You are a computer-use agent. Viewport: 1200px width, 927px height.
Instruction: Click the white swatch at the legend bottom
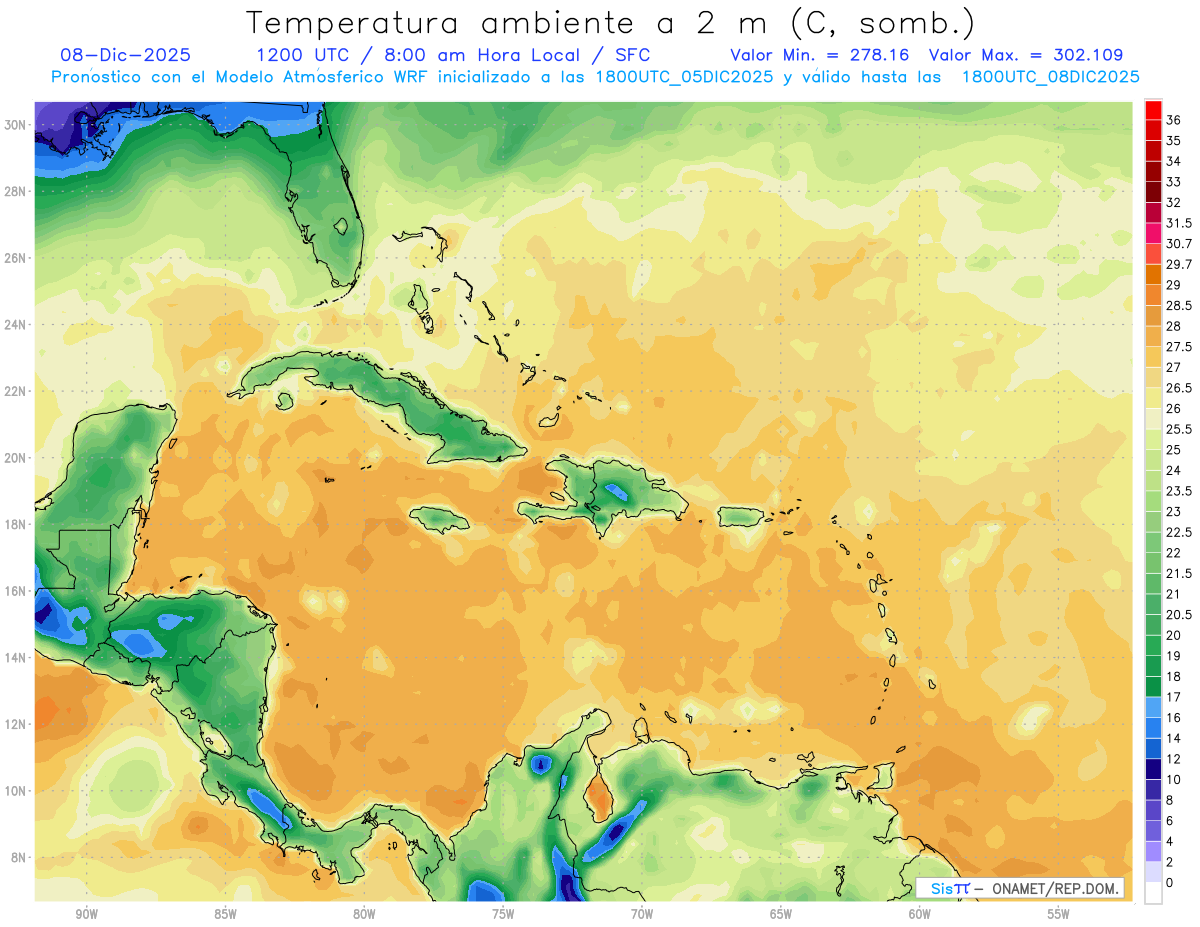tap(1153, 893)
